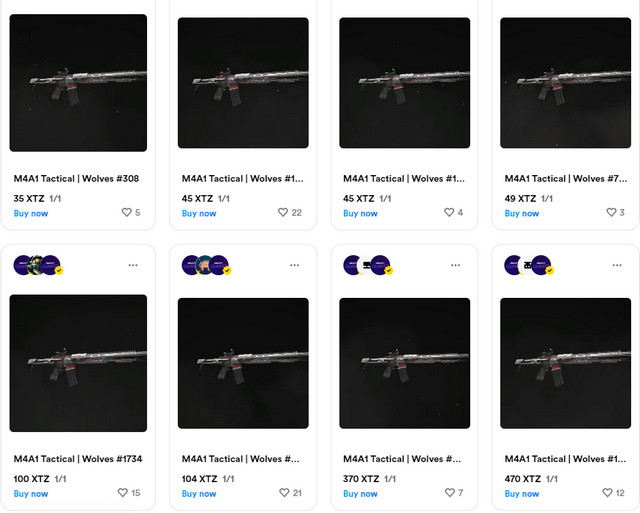Like the Wolves #308 listing heart icon
640x513 pixels.
126,213
